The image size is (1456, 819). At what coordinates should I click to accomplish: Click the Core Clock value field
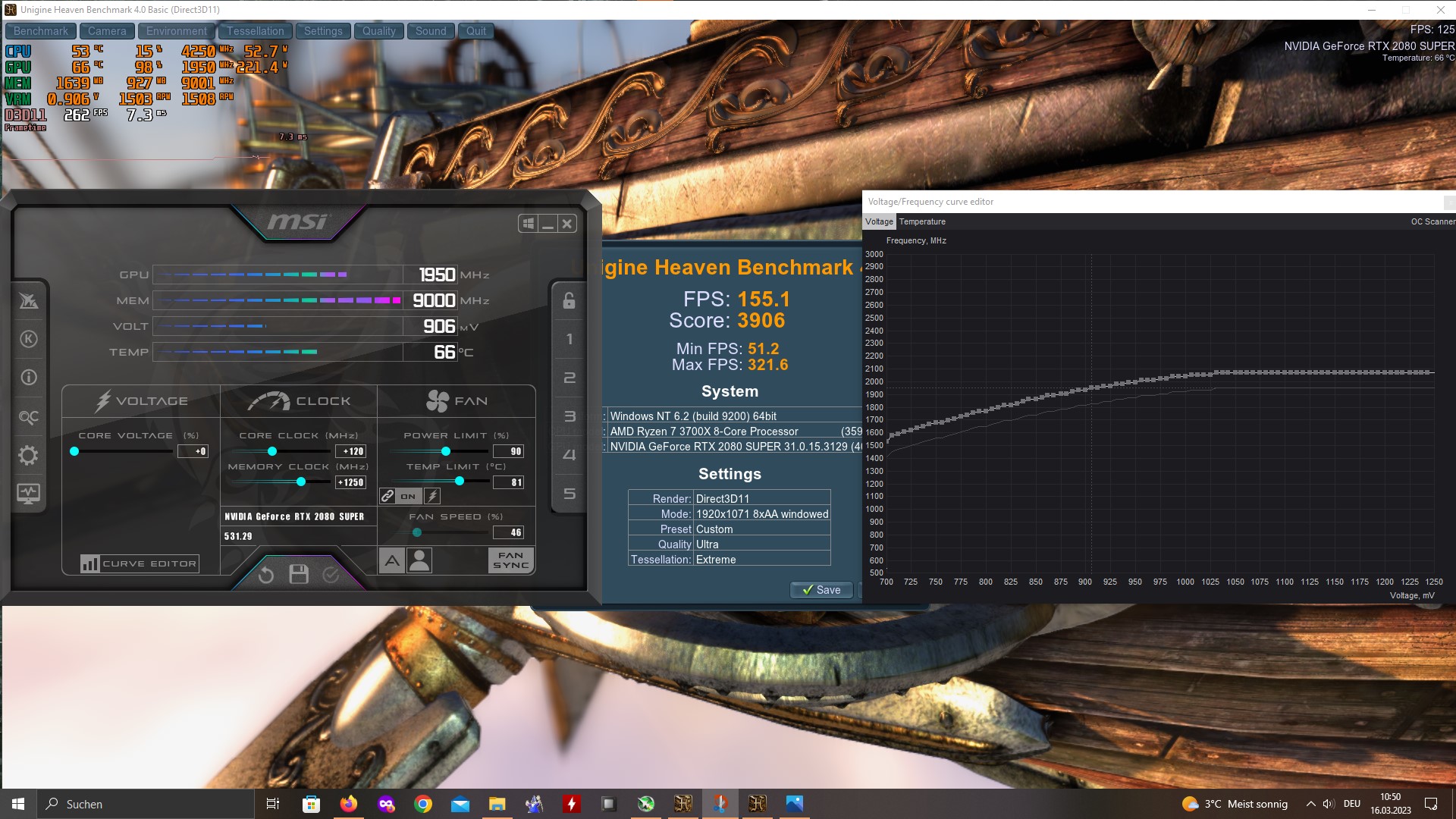pyautogui.click(x=350, y=451)
